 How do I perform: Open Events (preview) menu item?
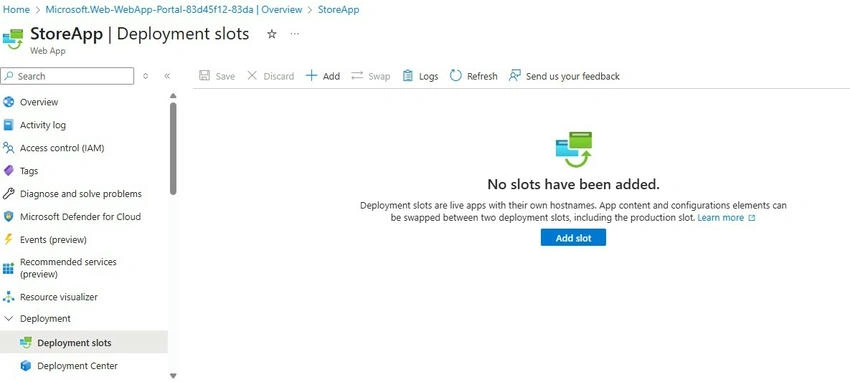(53, 239)
